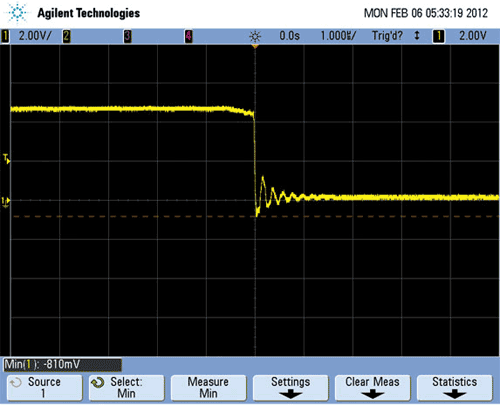
Task: Select channel 2 indicator in top bar
Action: pyautogui.click(x=67, y=36)
